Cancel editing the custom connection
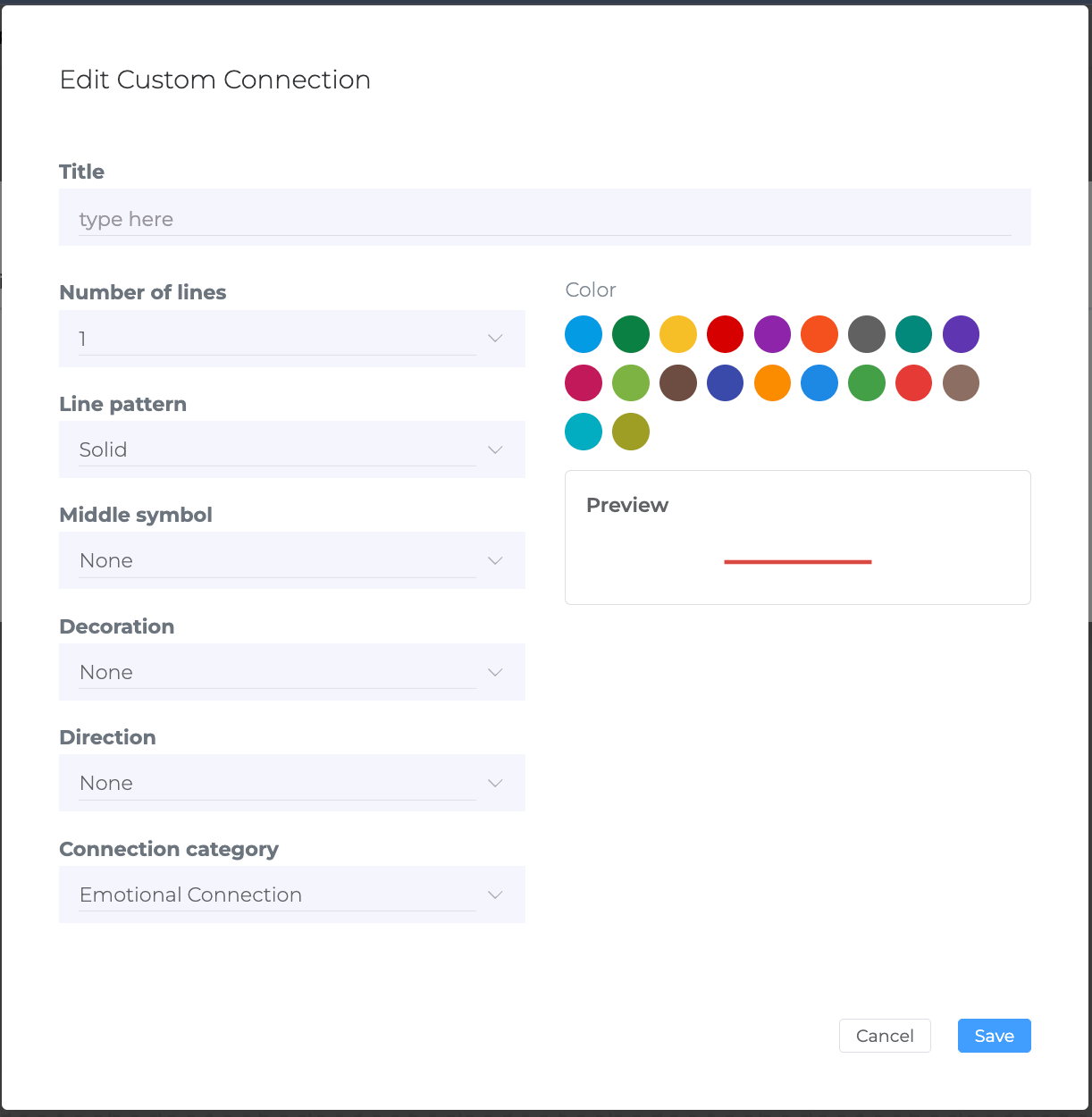Image resolution: width=1092 pixels, height=1117 pixels. coord(885,1036)
